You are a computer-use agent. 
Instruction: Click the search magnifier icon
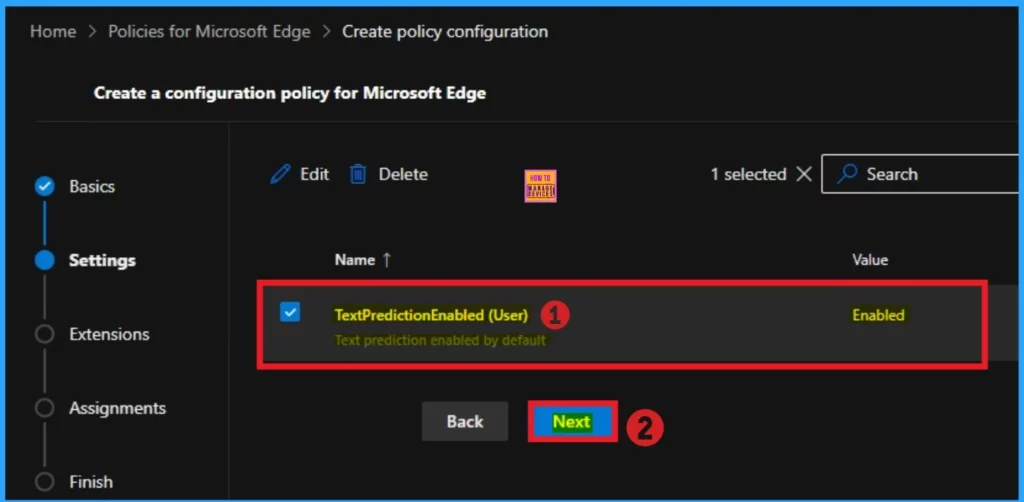coord(847,174)
